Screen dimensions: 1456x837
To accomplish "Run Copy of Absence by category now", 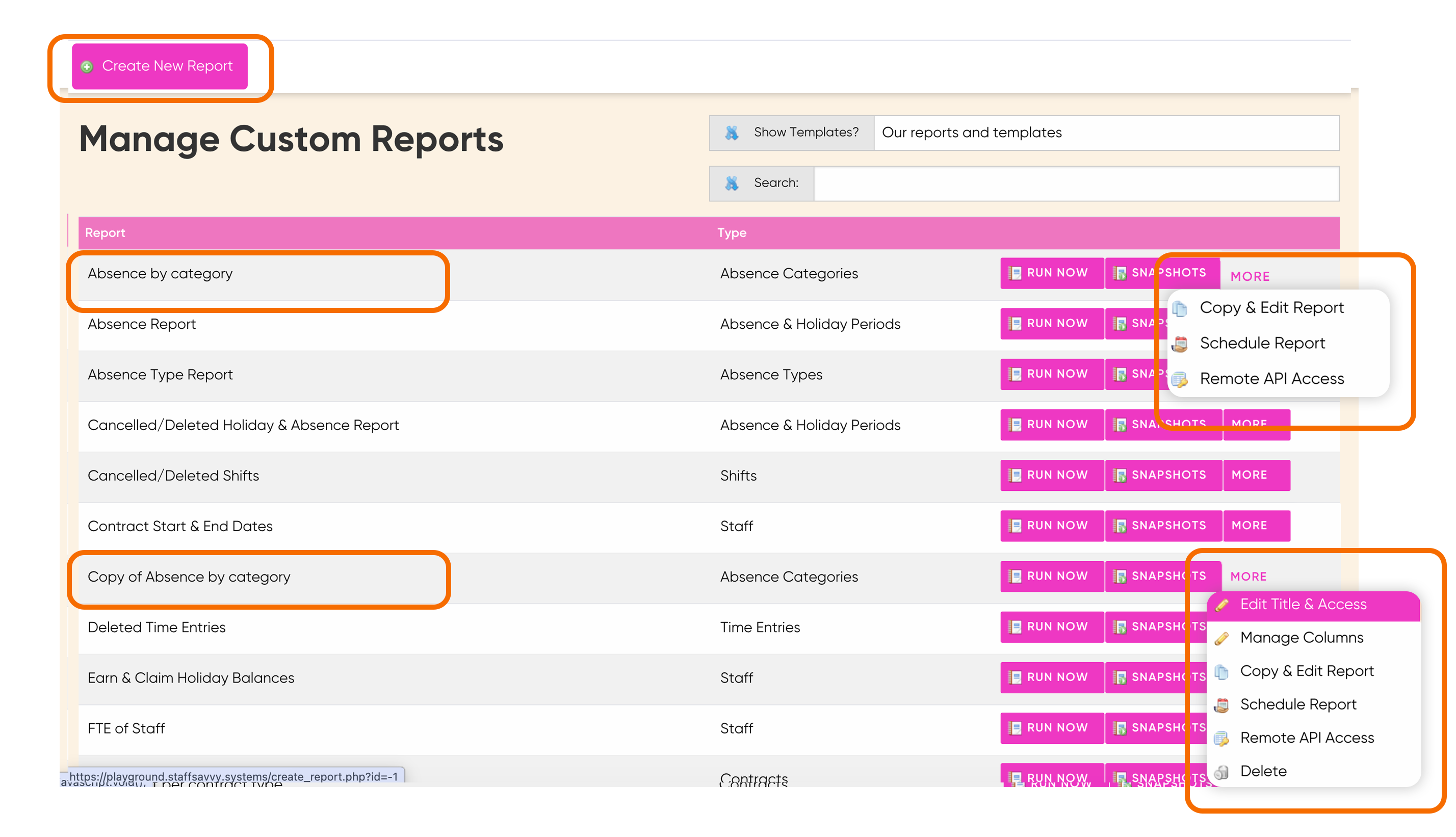I will pos(1051,577).
